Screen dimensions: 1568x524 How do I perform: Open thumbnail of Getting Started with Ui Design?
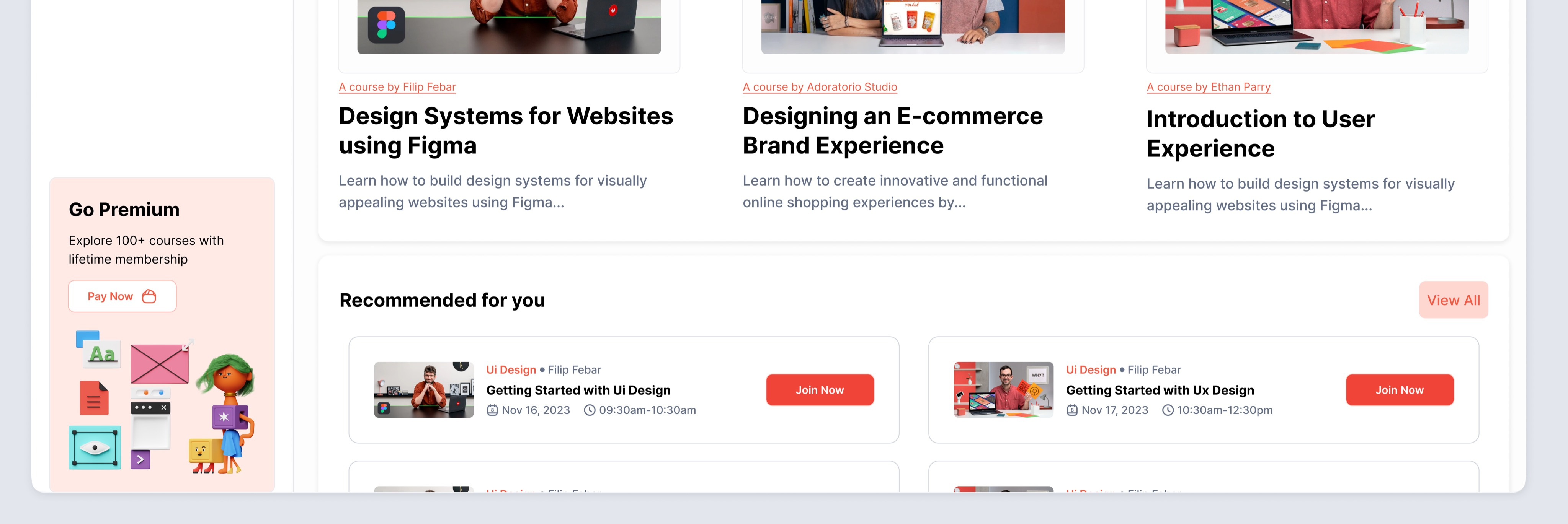coord(424,390)
